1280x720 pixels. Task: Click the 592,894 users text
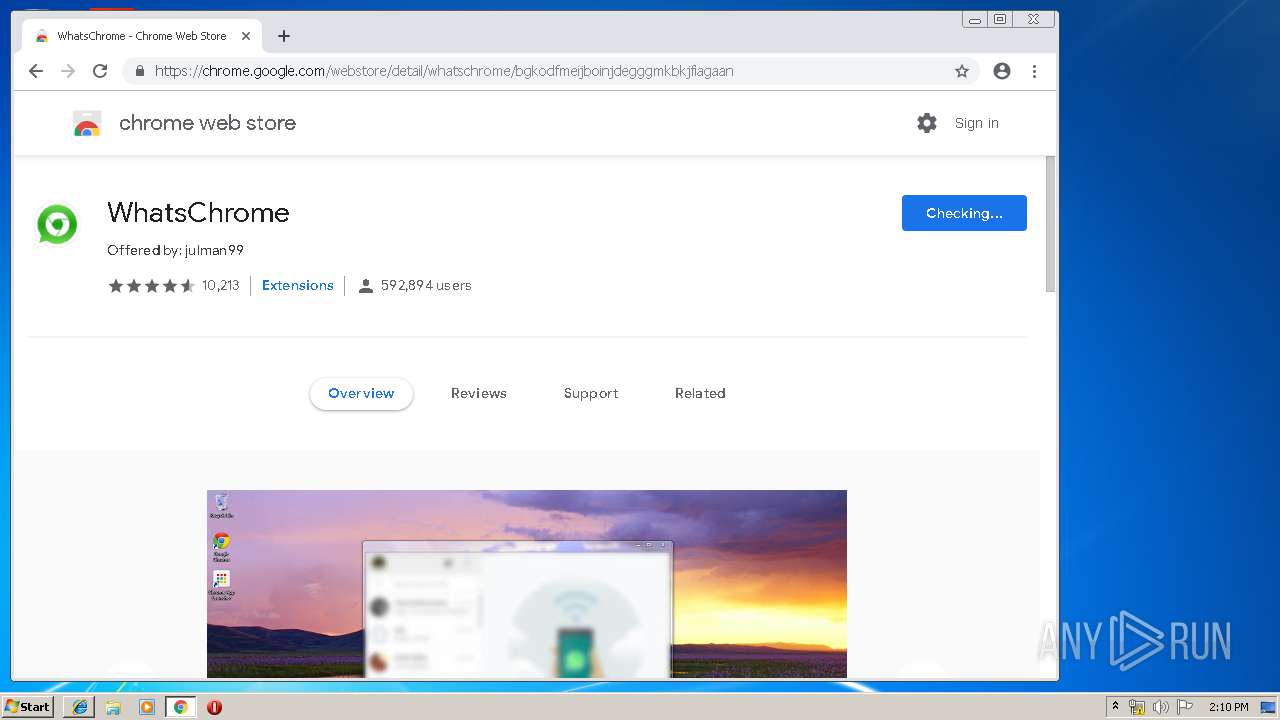pos(426,286)
